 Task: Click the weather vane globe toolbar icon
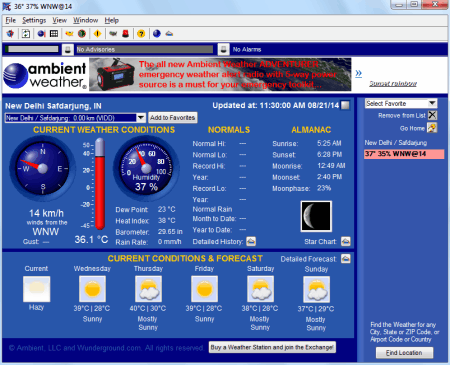pos(11,33)
